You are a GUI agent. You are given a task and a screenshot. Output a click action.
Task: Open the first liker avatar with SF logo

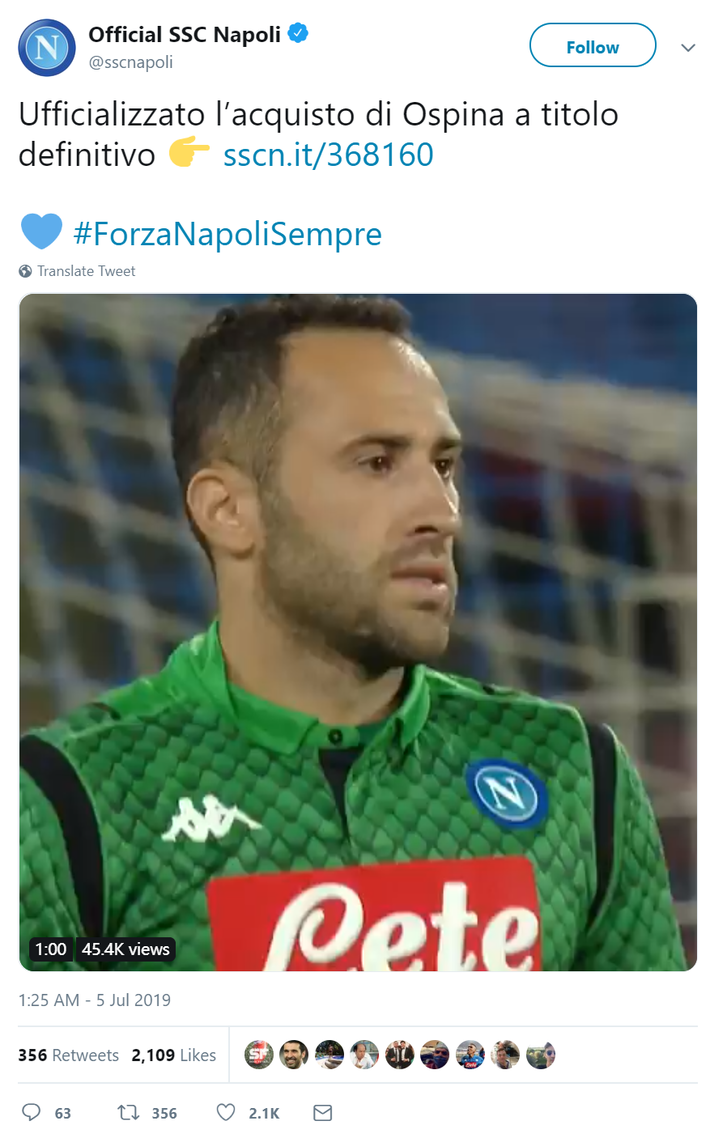click(258, 1055)
